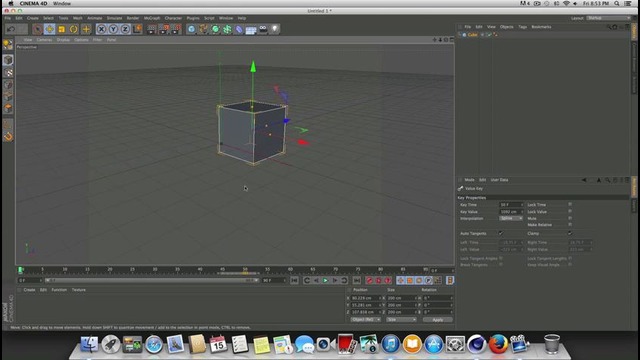Click the Attribute Manager search icon
Viewport: 640px width, 360px height.
[607, 180]
